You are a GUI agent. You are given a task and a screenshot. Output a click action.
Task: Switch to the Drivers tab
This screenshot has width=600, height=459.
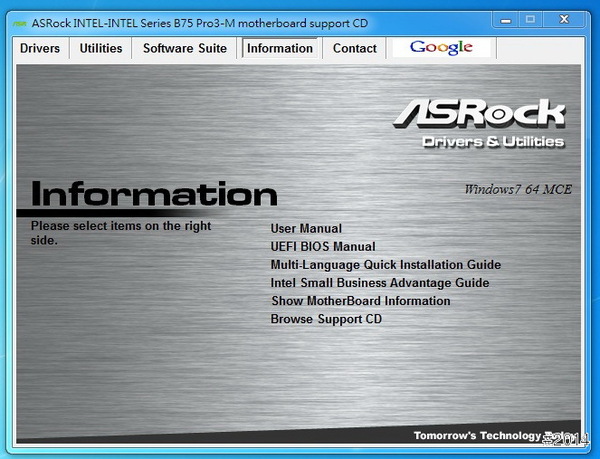click(40, 48)
